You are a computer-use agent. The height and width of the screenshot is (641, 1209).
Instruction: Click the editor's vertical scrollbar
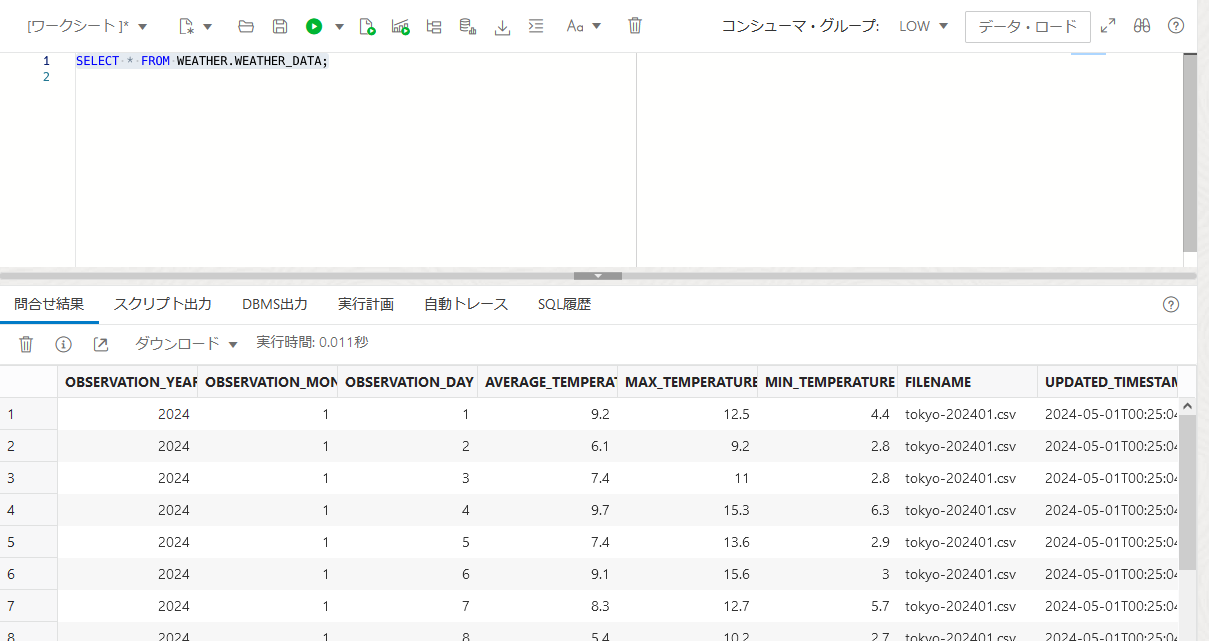click(1190, 151)
